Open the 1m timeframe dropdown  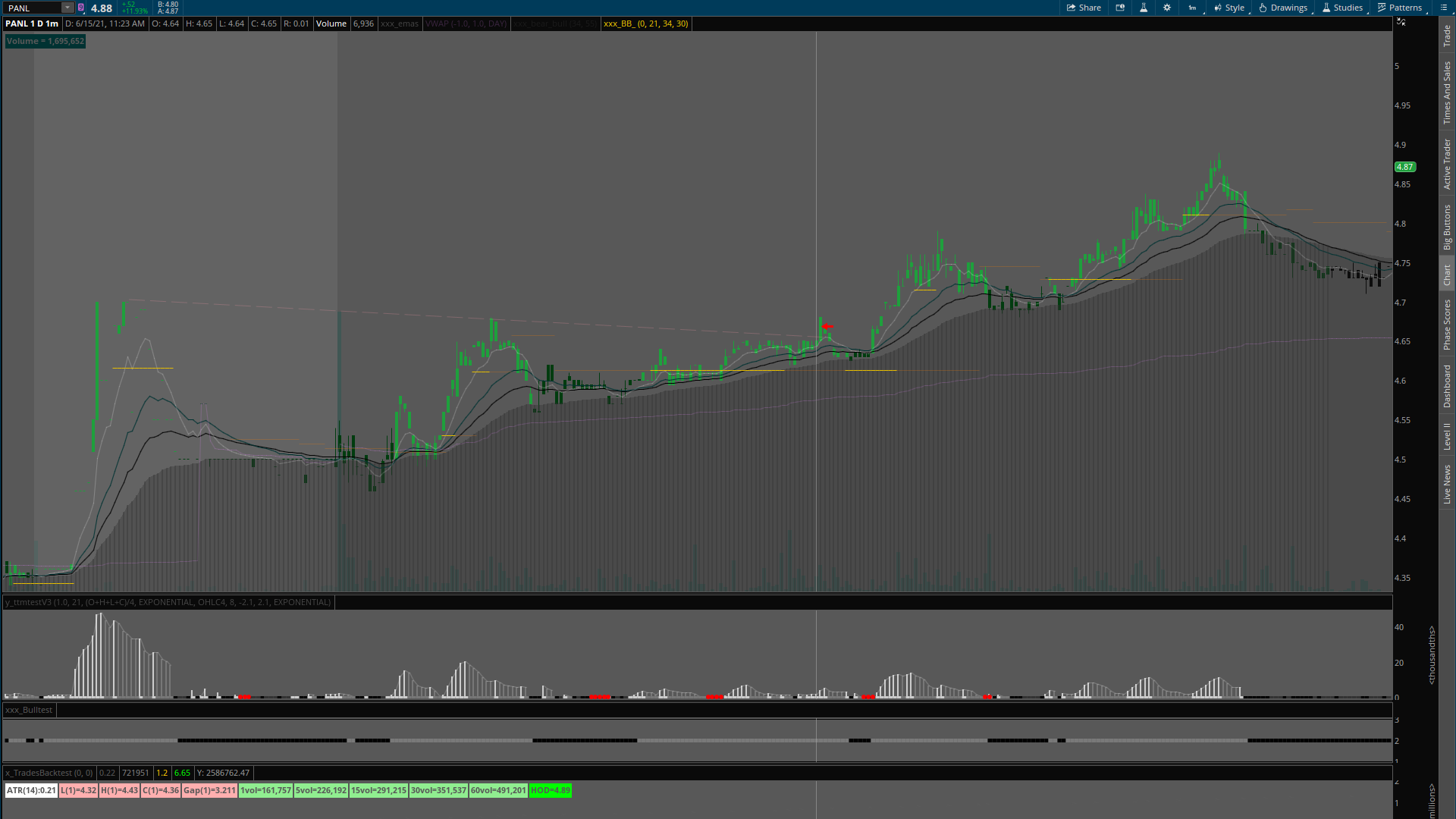(1193, 8)
